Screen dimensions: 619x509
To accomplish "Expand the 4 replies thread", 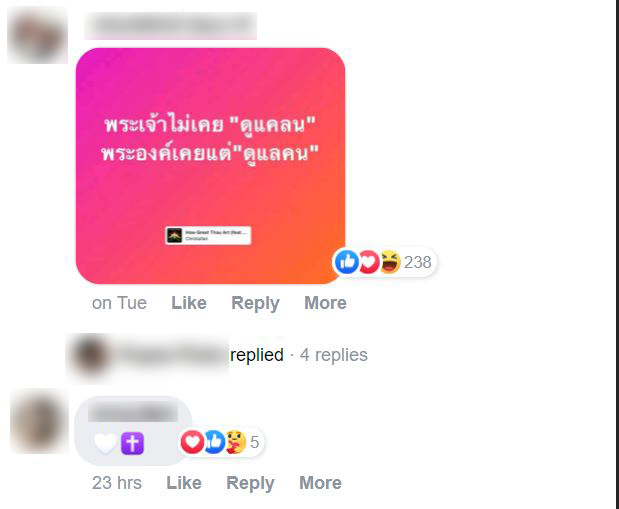I will 334,355.
